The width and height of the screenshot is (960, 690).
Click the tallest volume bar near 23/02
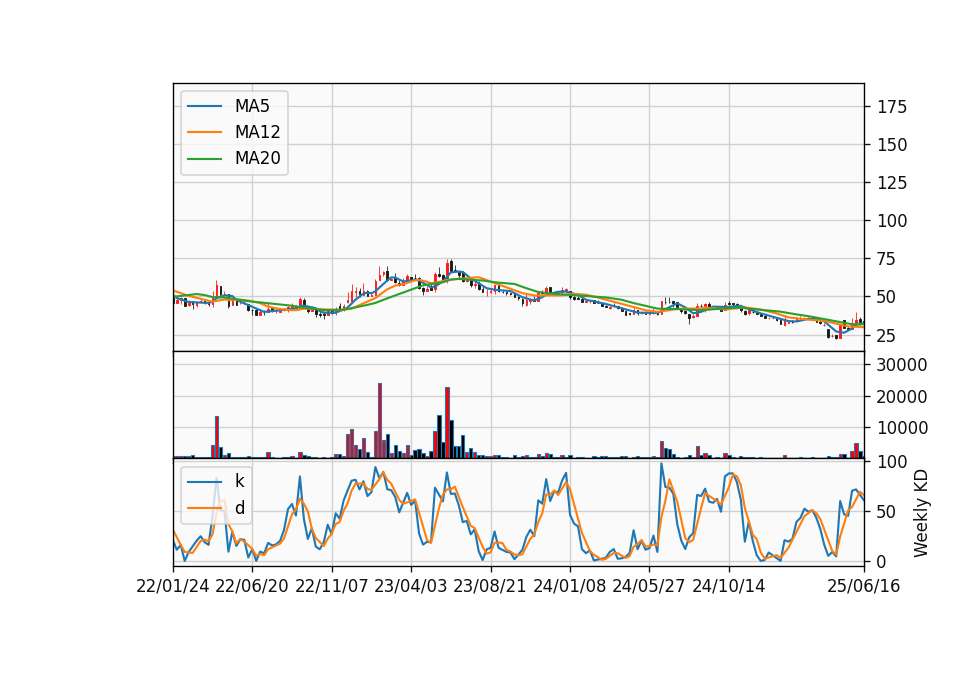point(380,421)
